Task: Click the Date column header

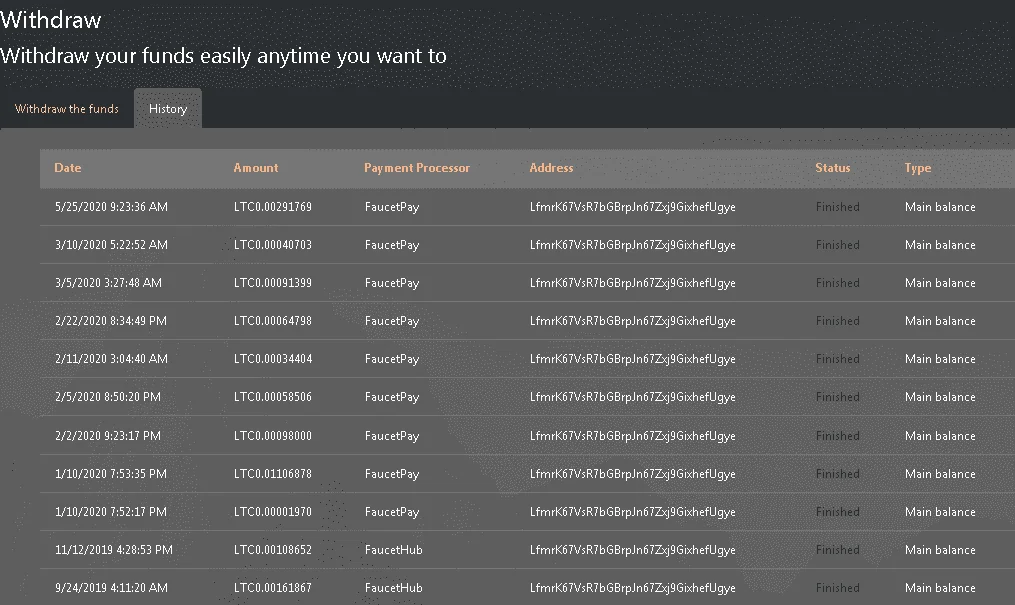Action: [68, 168]
